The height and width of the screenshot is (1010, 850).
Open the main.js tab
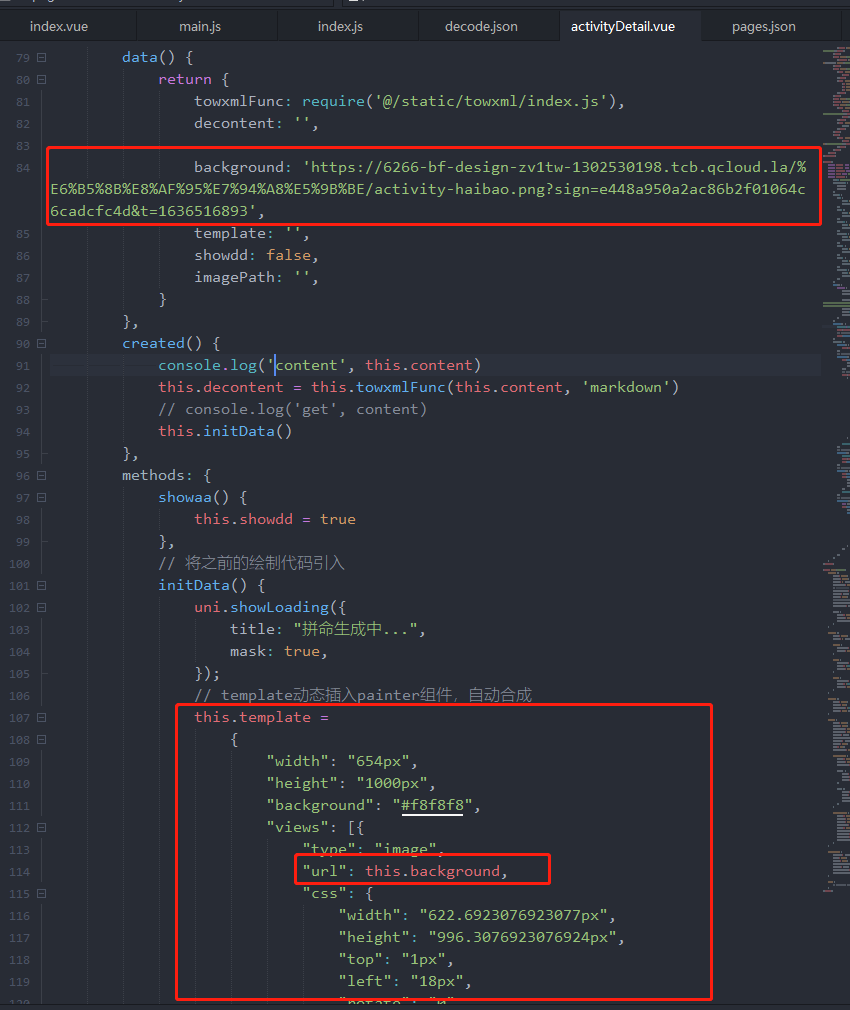coord(200,26)
